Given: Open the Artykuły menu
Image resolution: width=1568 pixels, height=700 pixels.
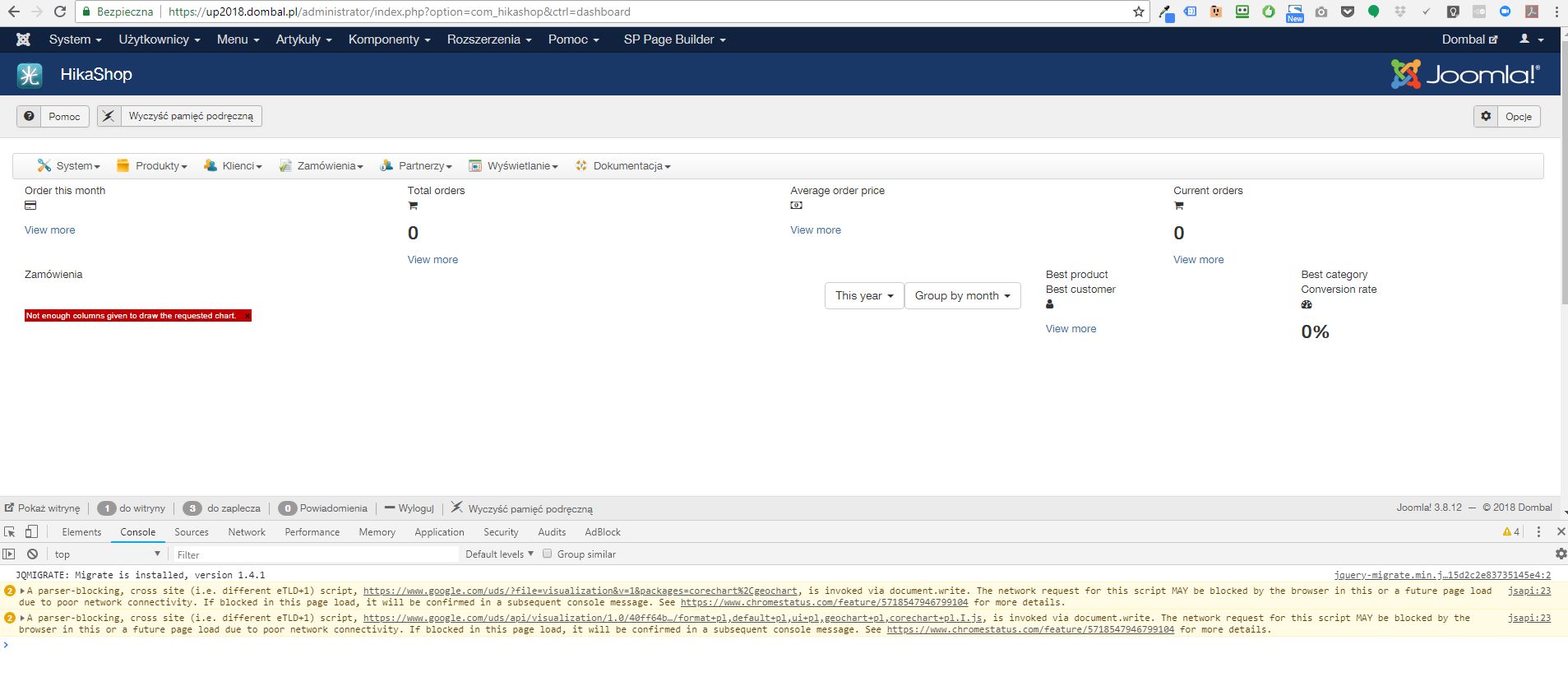Looking at the screenshot, I should [x=304, y=39].
